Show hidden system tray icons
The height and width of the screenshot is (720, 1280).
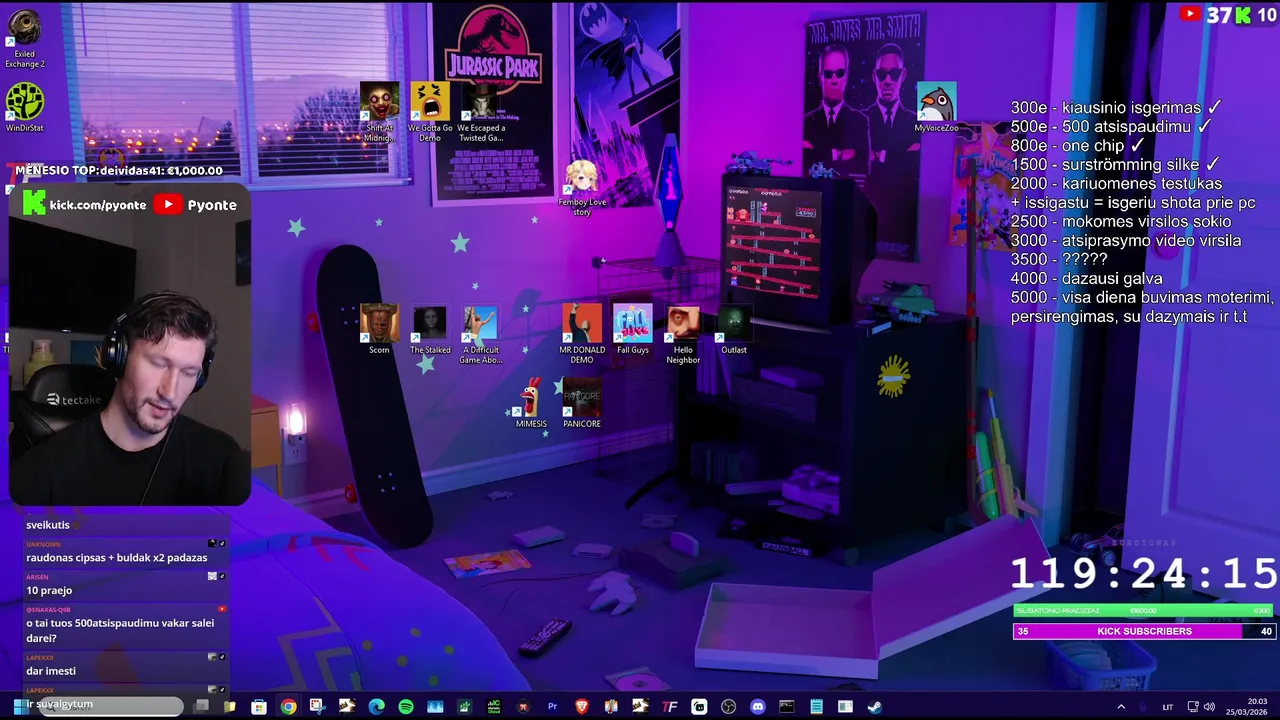1121,707
